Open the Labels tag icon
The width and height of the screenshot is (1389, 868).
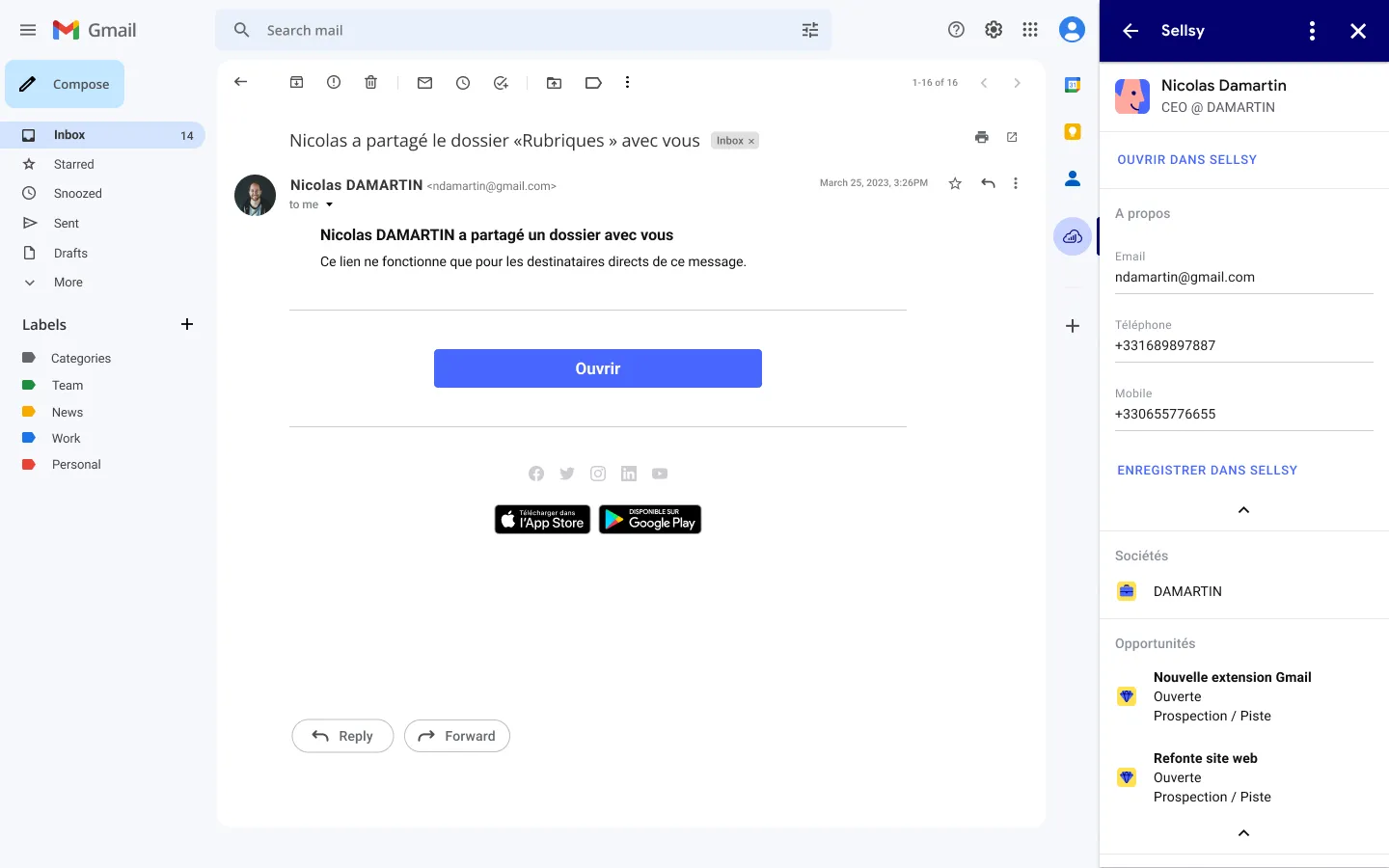click(593, 83)
